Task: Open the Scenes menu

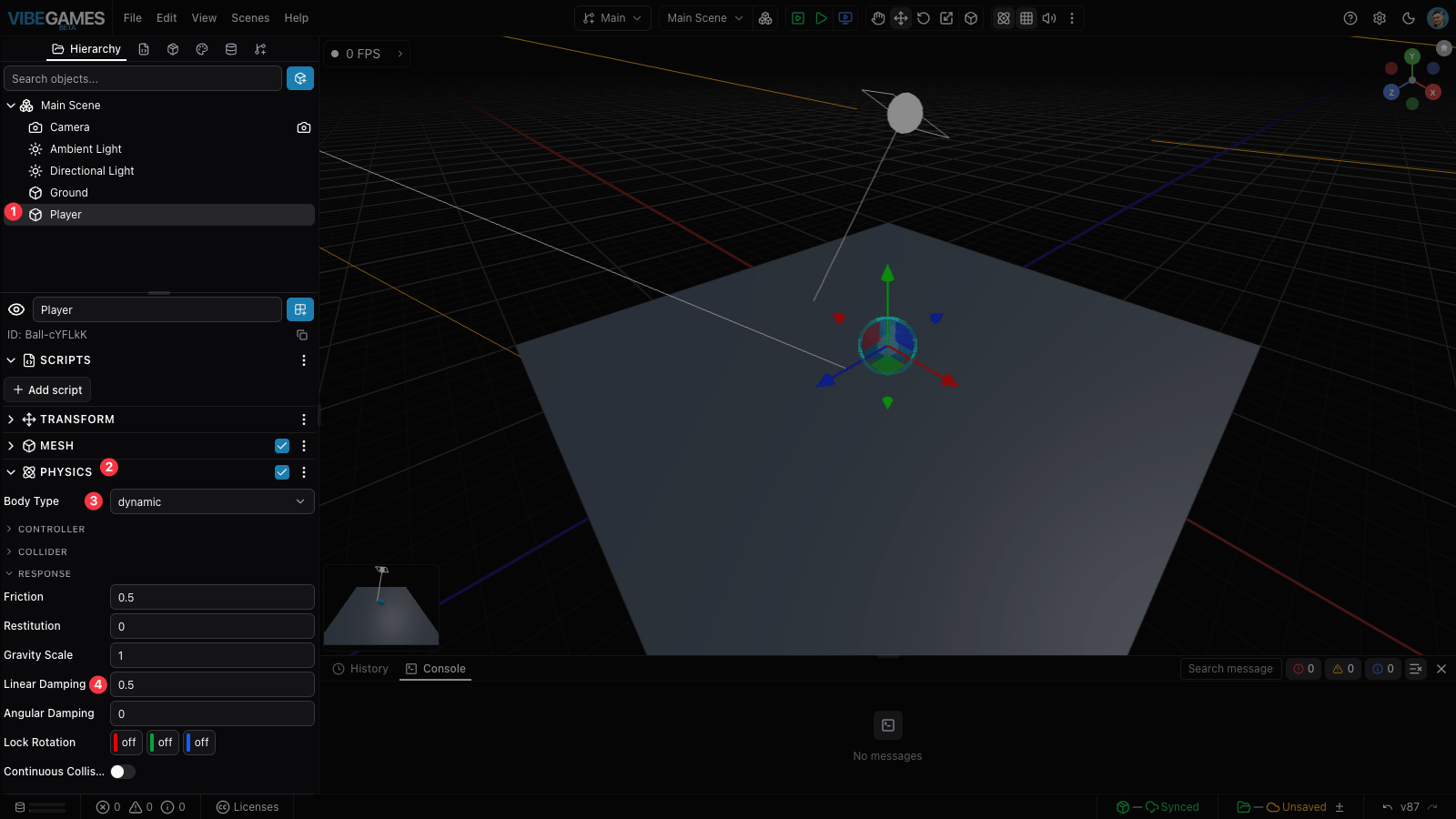Action: point(250,18)
